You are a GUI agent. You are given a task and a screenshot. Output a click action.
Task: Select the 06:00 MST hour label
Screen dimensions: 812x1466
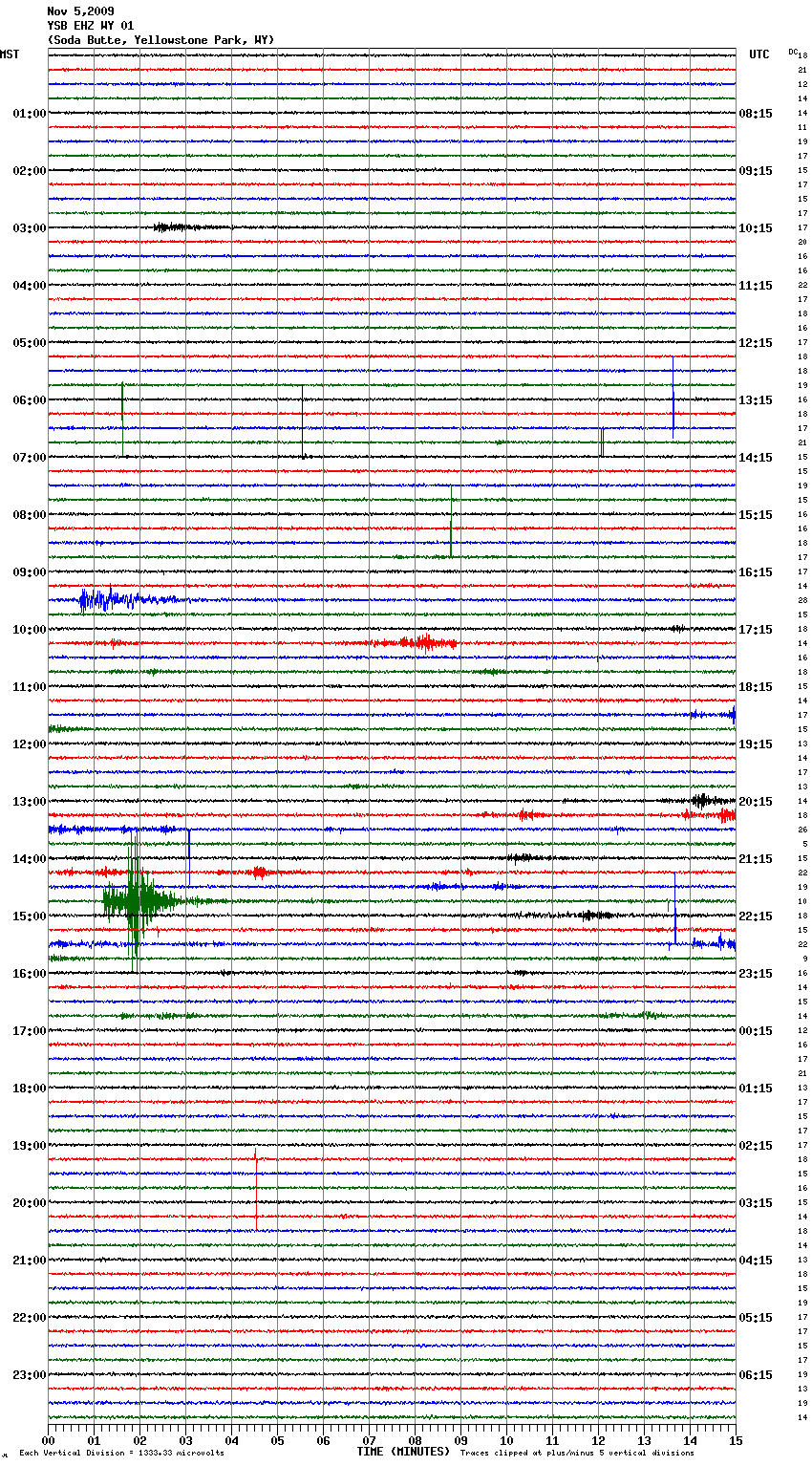point(30,400)
